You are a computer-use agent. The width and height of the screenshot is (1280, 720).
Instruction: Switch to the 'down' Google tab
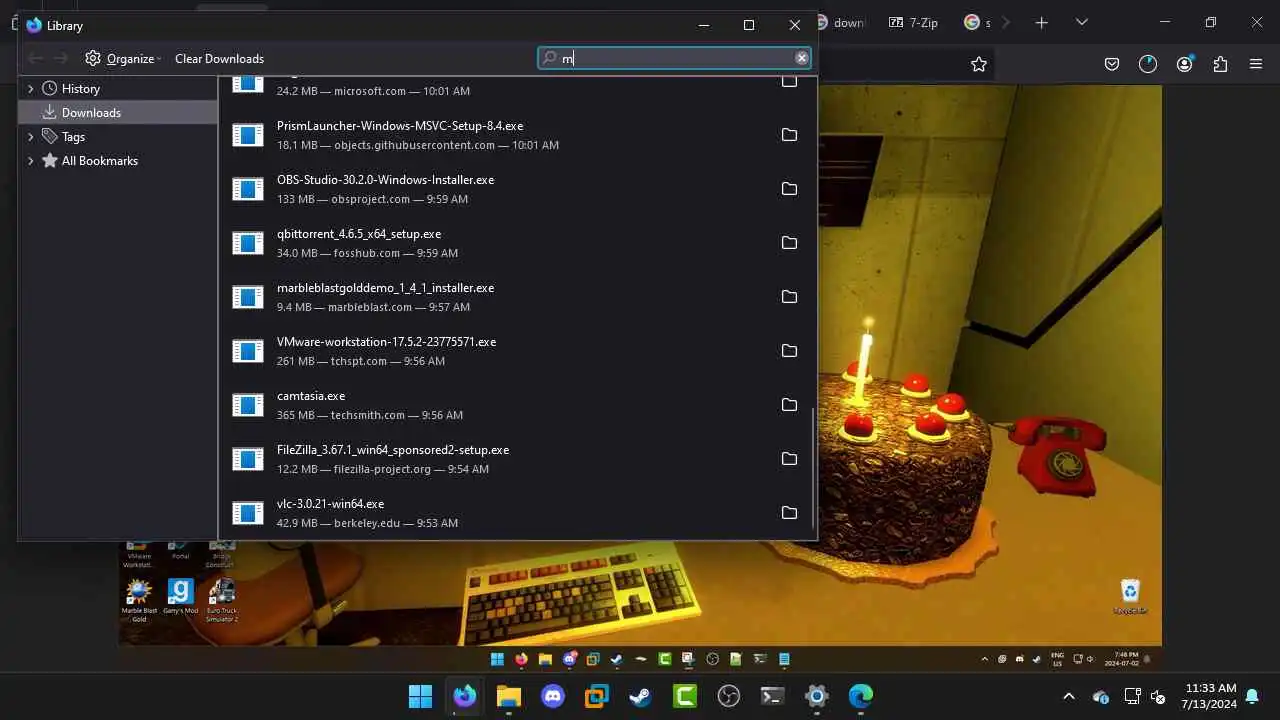840,22
